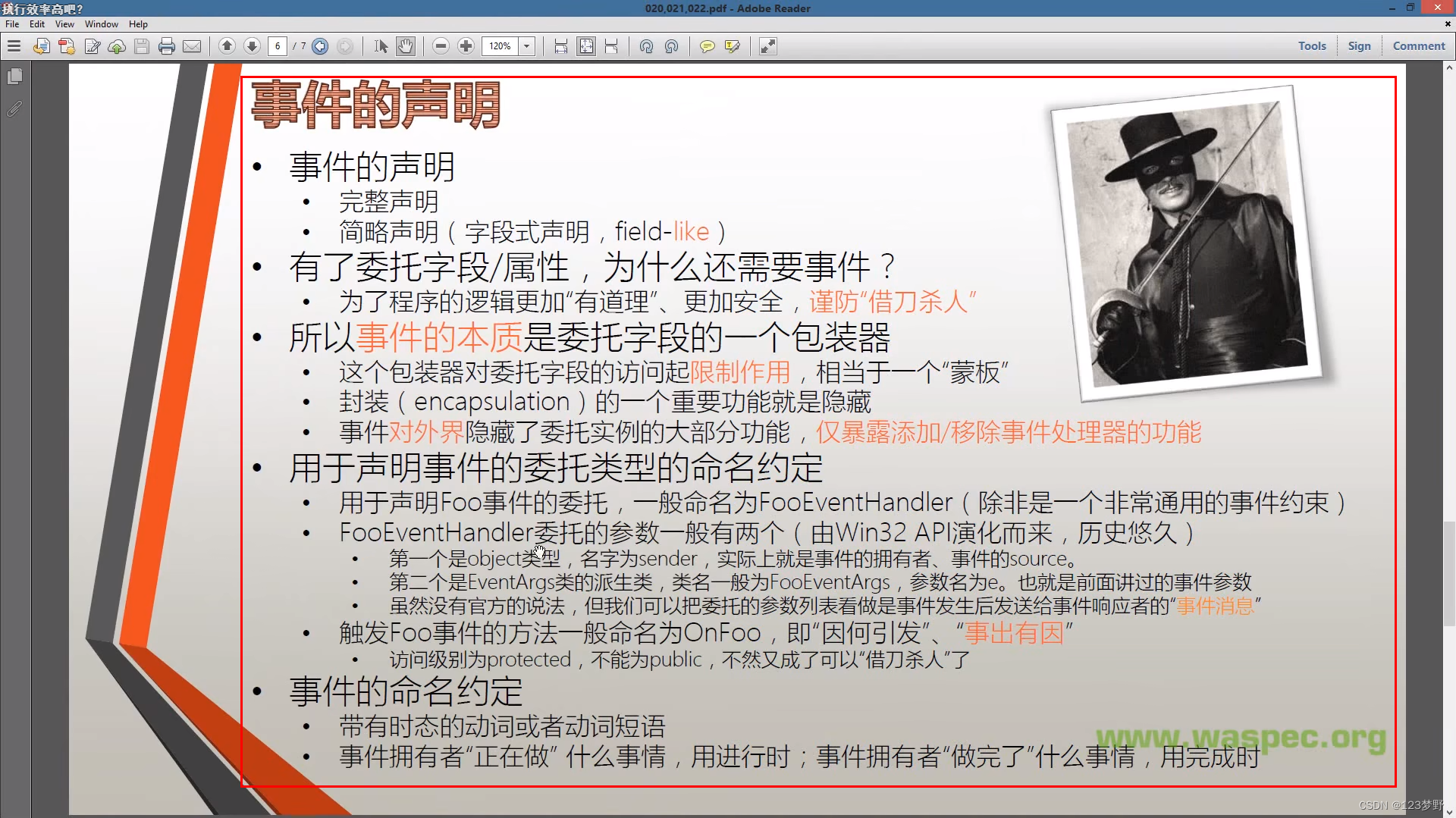
Task: Show page thumbnails panel in sidebar
Action: (14, 77)
